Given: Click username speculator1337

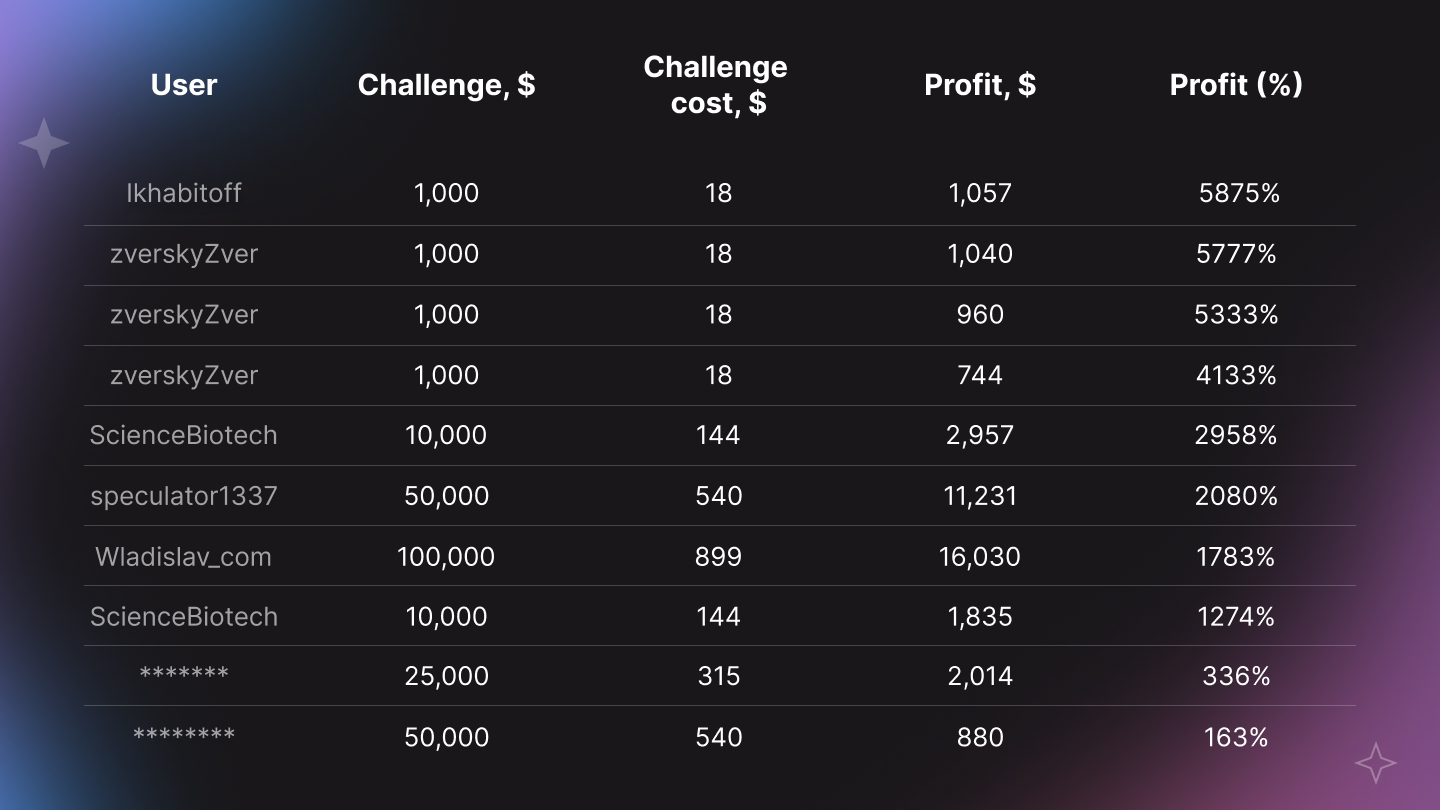Looking at the screenshot, I should pos(184,496).
